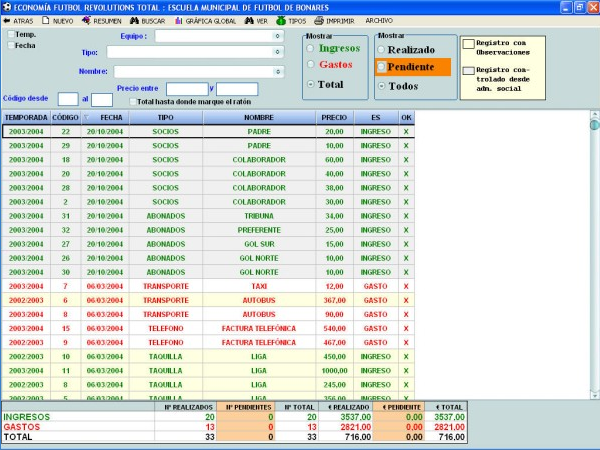Click the Código 'al' input field
Screen dimensions: 600x450
(102, 100)
